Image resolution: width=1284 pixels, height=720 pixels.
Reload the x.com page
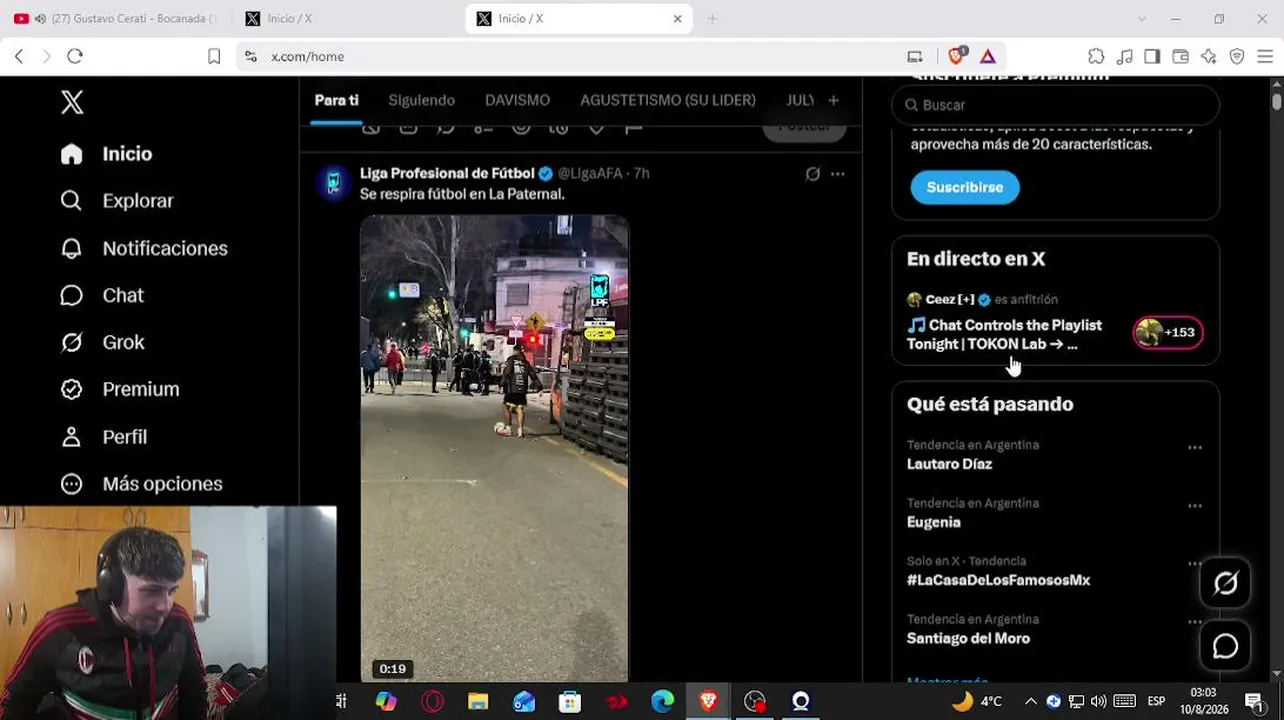click(x=75, y=57)
